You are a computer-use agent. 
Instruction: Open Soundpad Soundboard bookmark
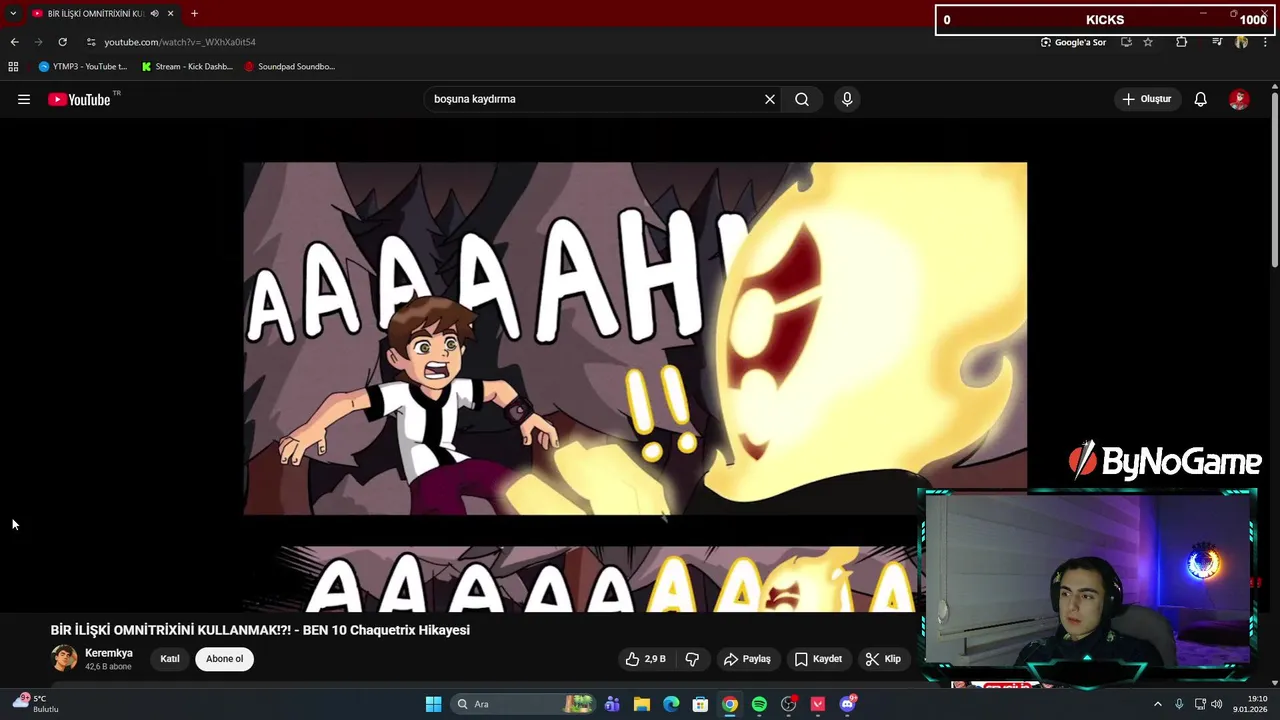pos(290,67)
